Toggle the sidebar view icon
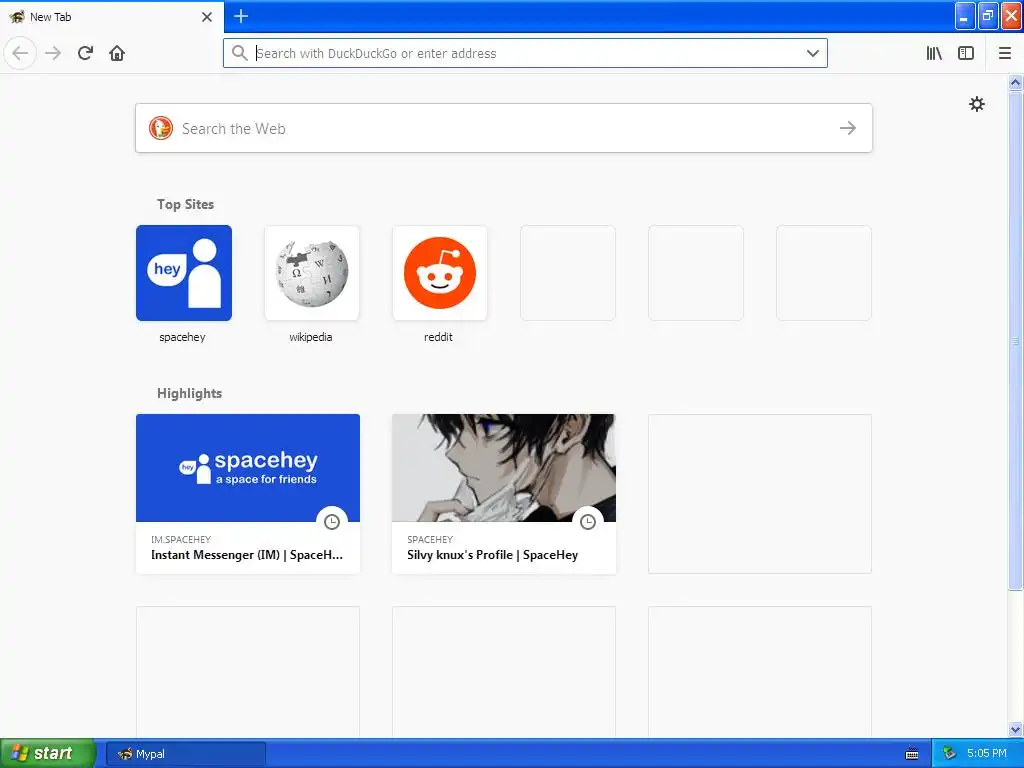Viewport: 1024px width, 768px height. coord(966,53)
